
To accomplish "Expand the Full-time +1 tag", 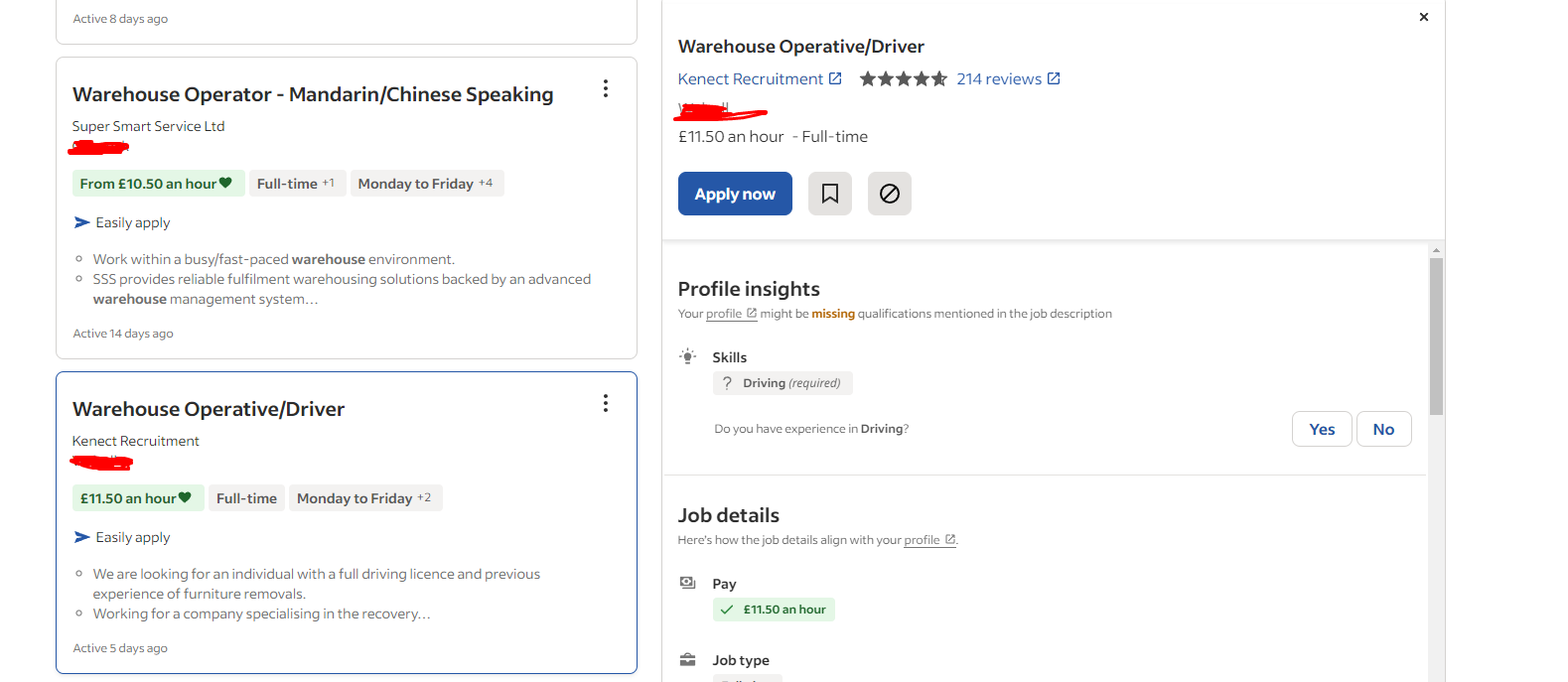I will (x=297, y=184).
